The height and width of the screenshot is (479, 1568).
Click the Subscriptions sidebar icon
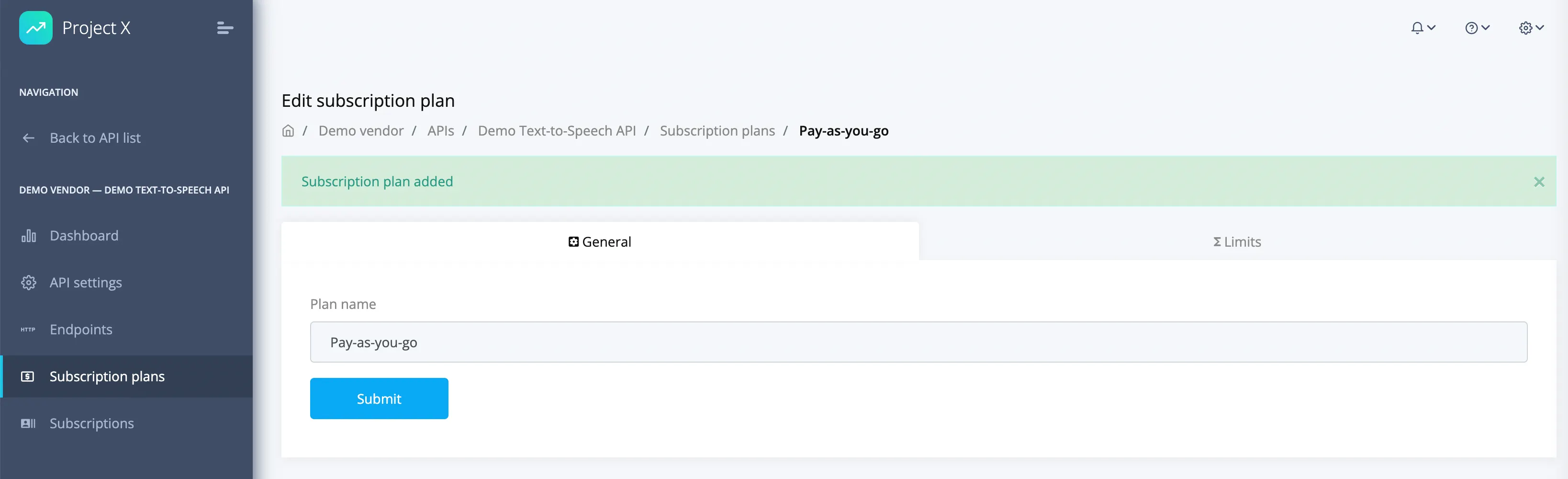pyautogui.click(x=28, y=423)
